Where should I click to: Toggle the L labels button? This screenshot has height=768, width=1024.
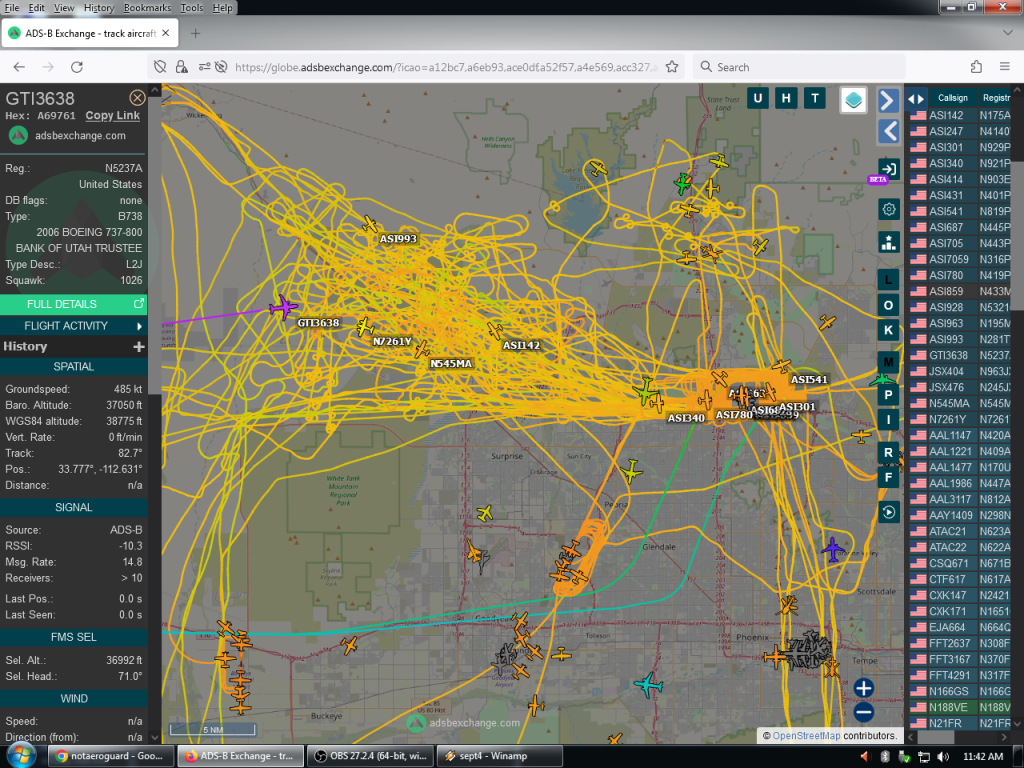(888, 280)
